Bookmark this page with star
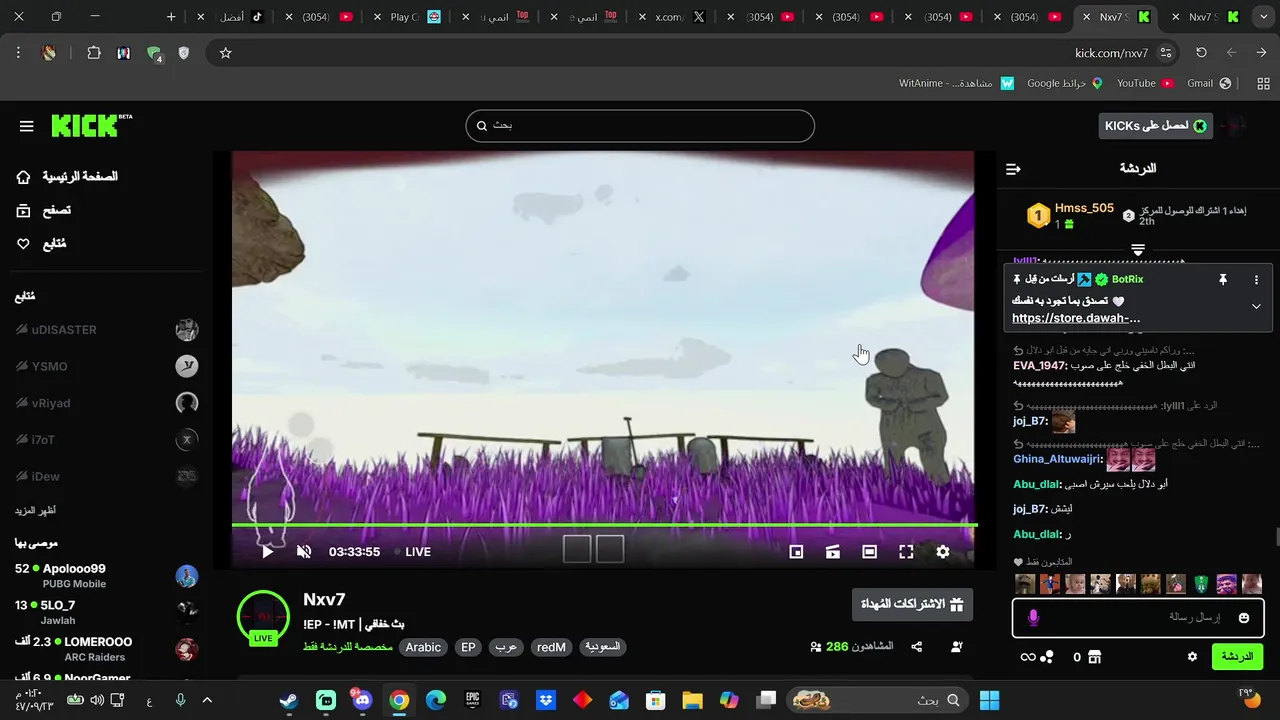The image size is (1280, 720). point(225,53)
